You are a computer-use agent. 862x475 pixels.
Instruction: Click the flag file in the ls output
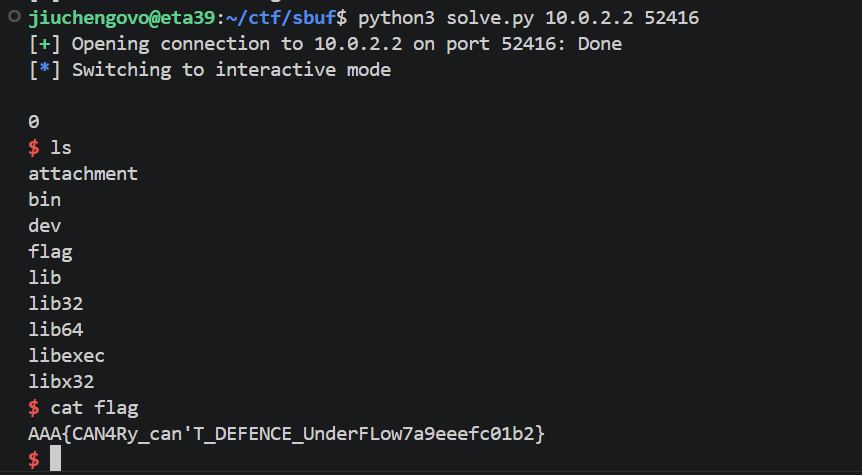[x=50, y=252]
